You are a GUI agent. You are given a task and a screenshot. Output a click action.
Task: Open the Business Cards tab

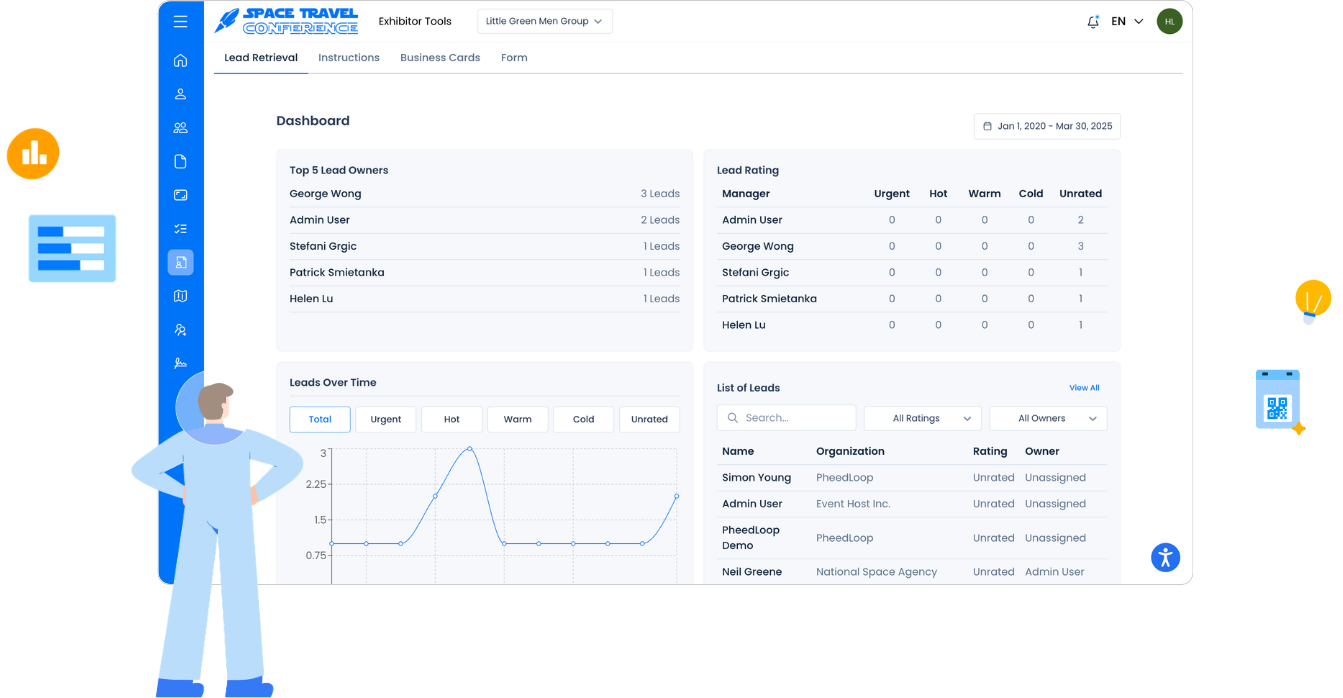440,58
